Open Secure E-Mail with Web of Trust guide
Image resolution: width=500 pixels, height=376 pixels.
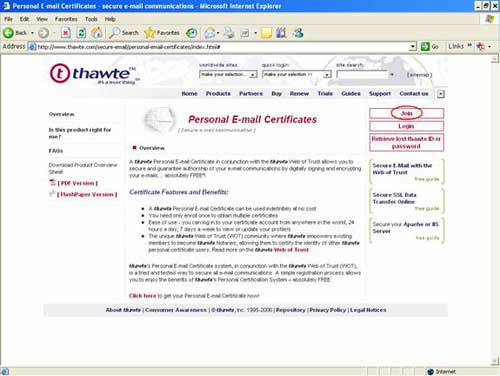(x=406, y=172)
